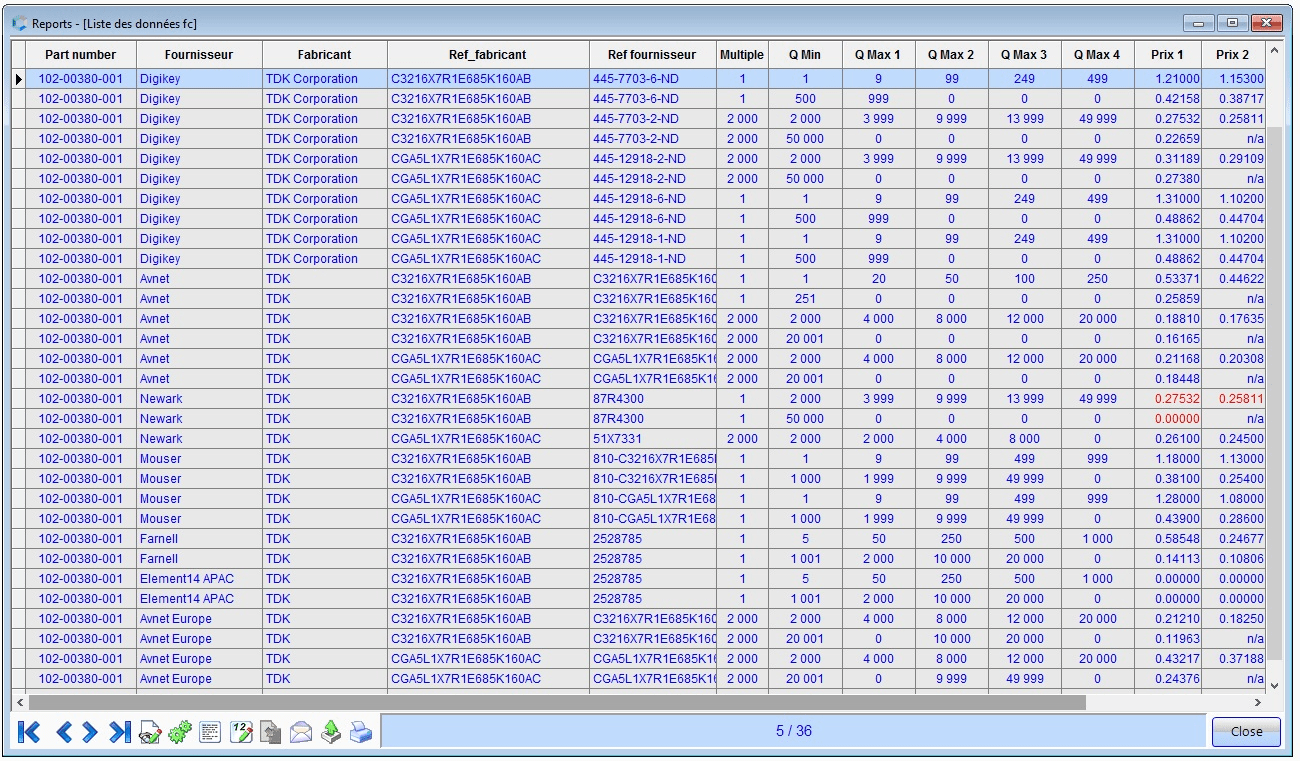Jump to the last record
Viewport: 1300px width, 761px height.
[120, 732]
